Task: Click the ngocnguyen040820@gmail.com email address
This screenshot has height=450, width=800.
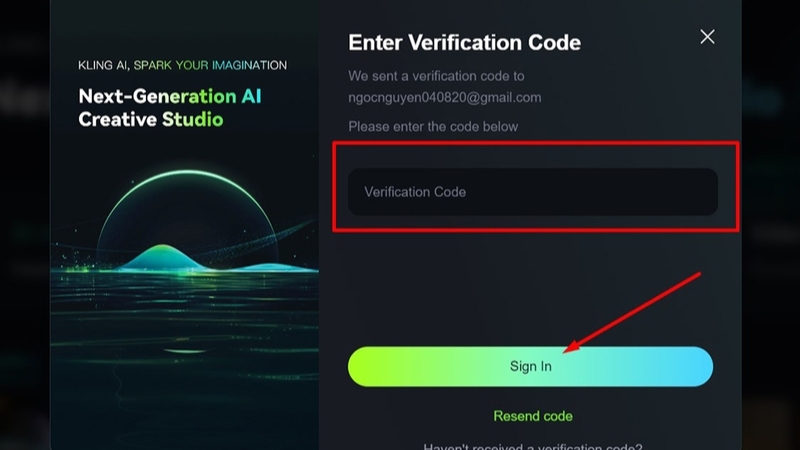Action: pyautogui.click(x=445, y=97)
